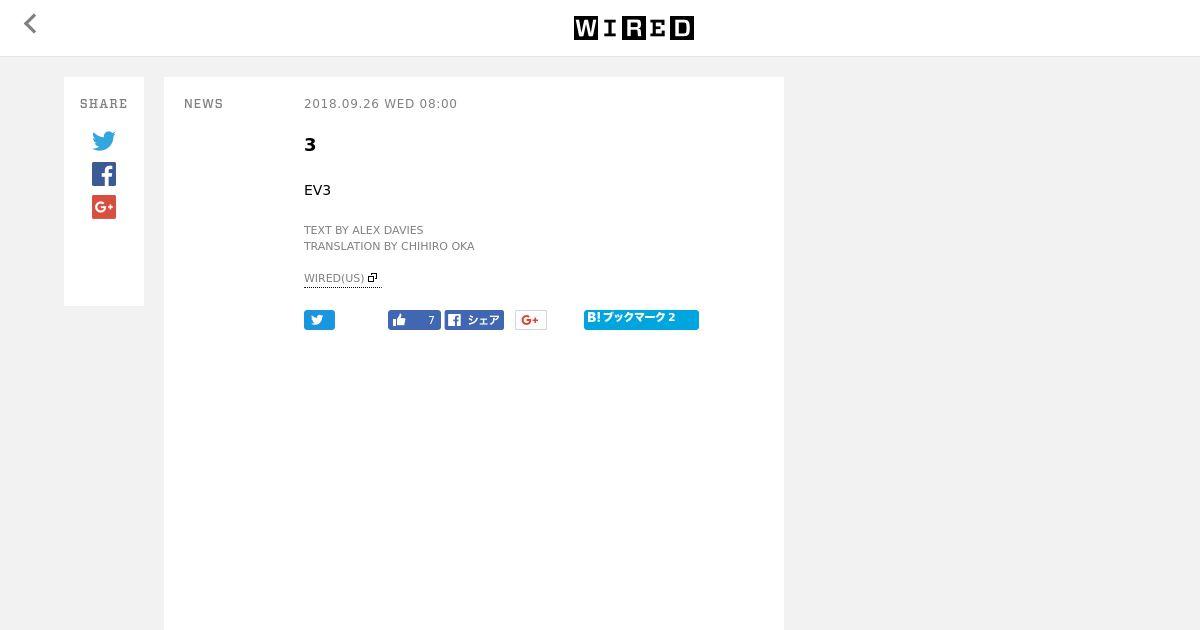1200x630 pixels.
Task: Share on Facebook from the SHARE sidebar
Action: point(104,174)
